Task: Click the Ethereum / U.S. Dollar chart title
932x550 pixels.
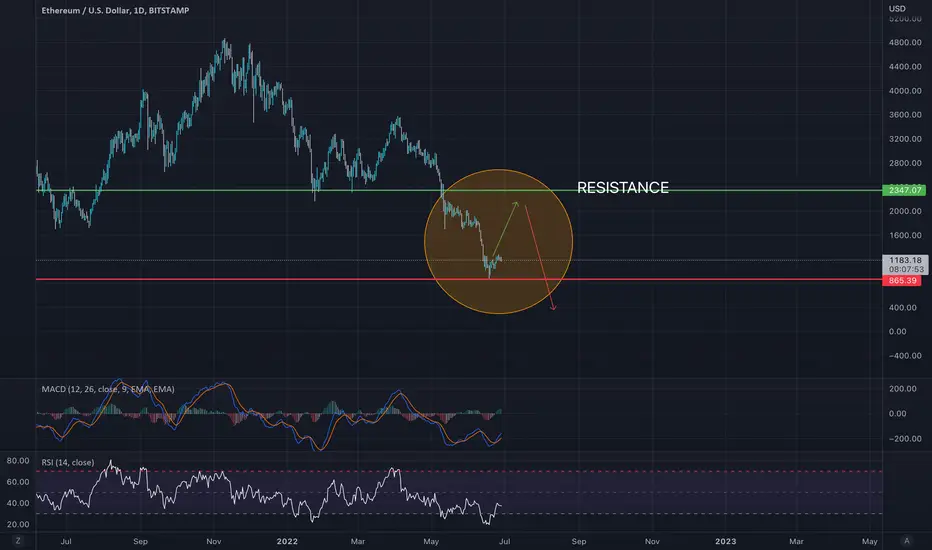Action: [115, 11]
